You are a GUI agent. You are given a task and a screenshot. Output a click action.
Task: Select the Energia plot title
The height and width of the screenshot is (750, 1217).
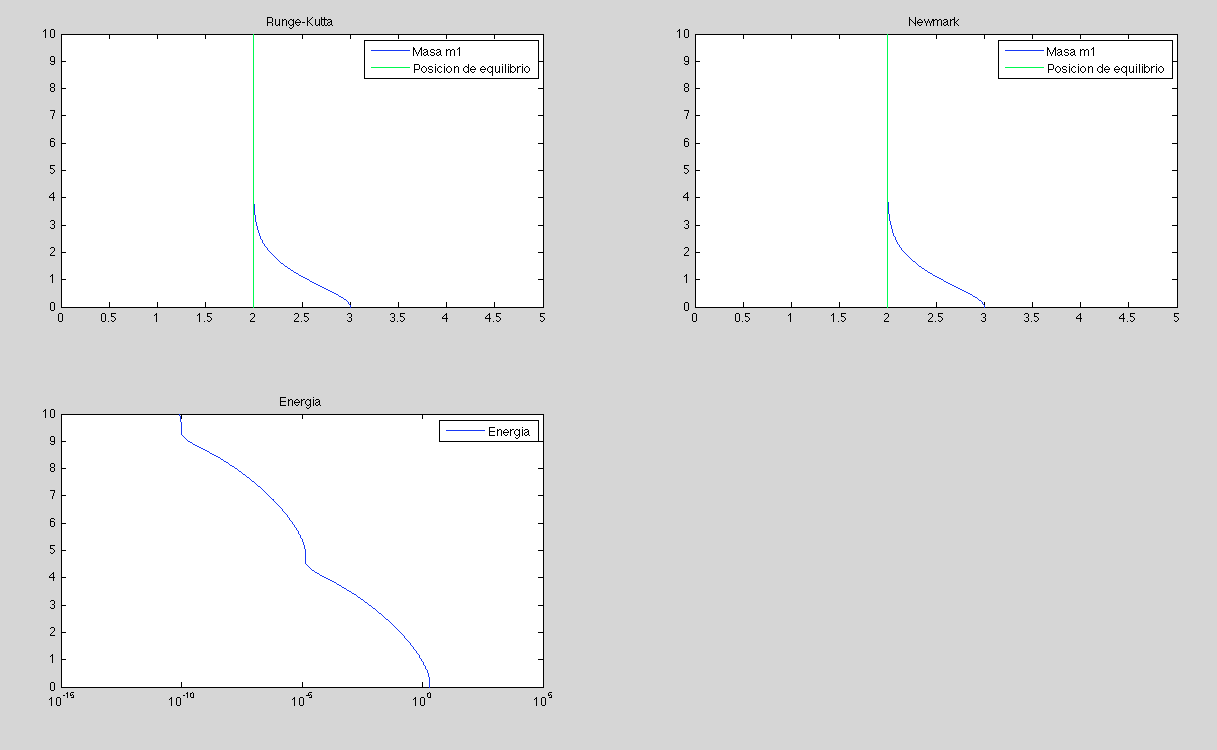click(300, 402)
